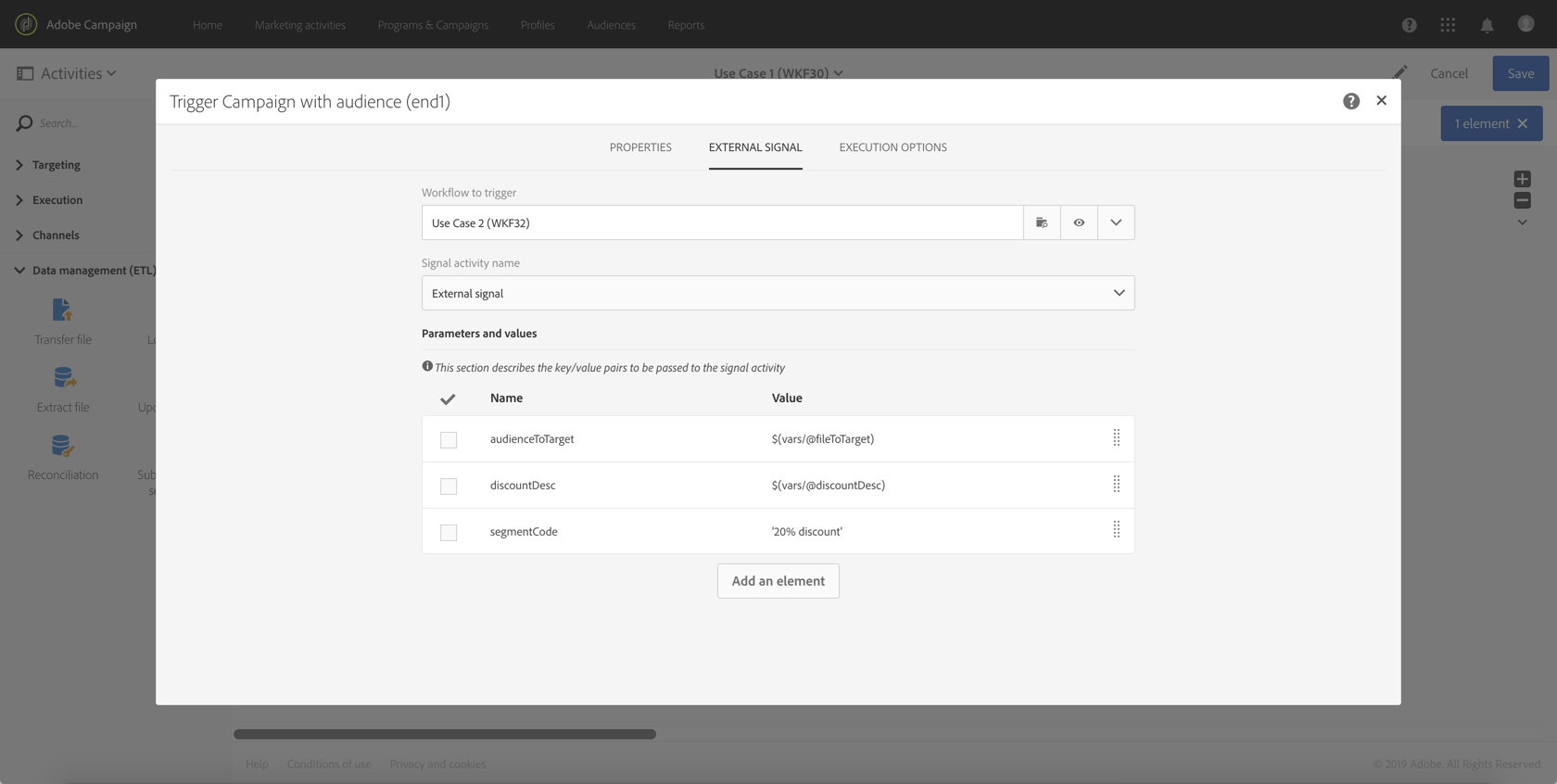Grab the discountDesc row drag handle
The image size is (1557, 784).
click(1116, 484)
